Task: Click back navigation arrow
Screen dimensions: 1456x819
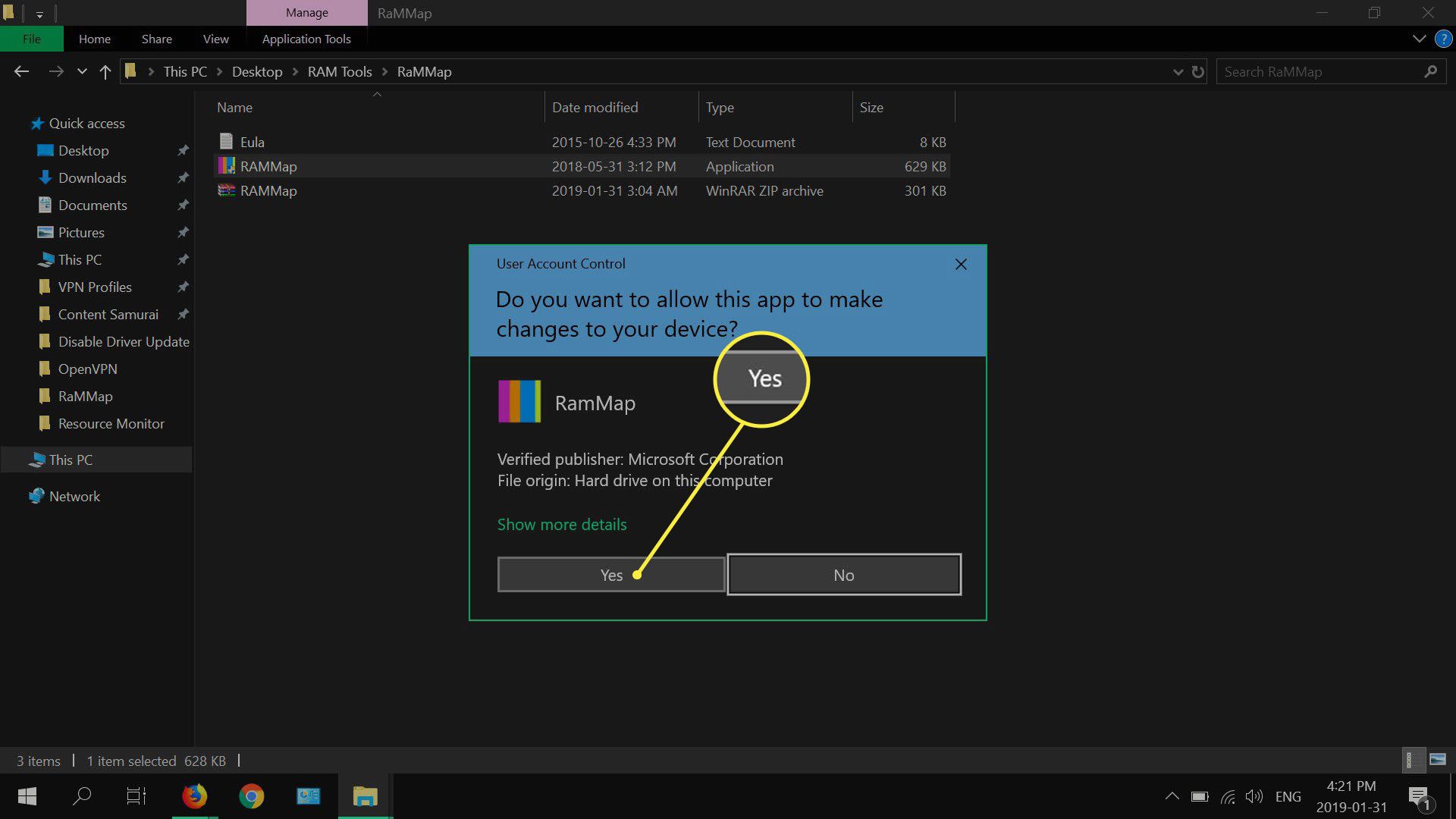Action: 22,71
